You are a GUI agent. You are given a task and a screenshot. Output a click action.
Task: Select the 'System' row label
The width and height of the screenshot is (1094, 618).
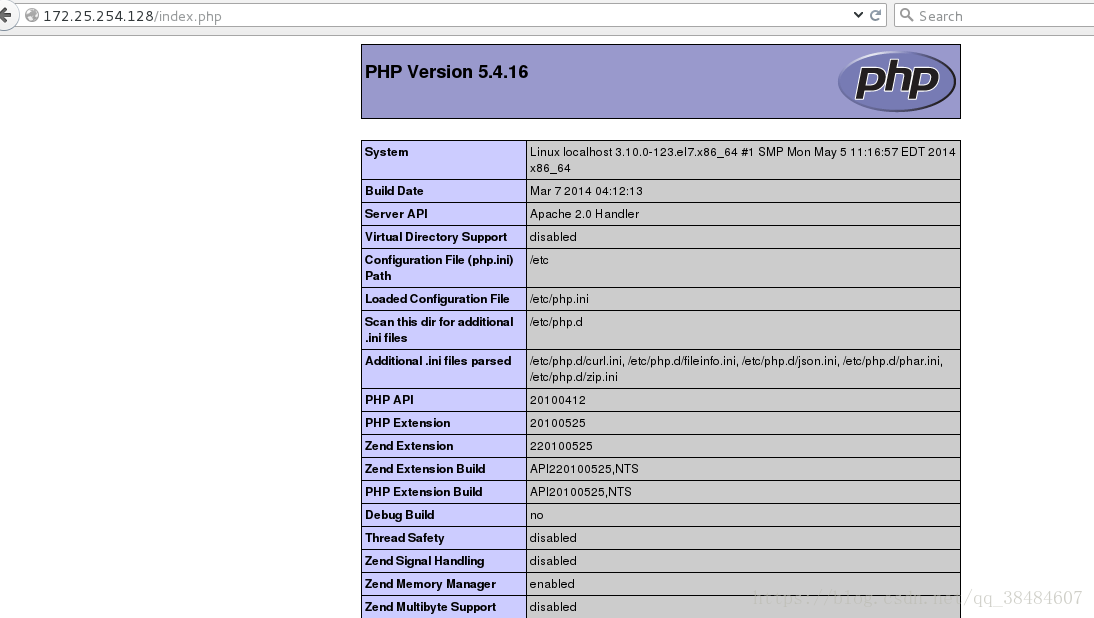[387, 152]
